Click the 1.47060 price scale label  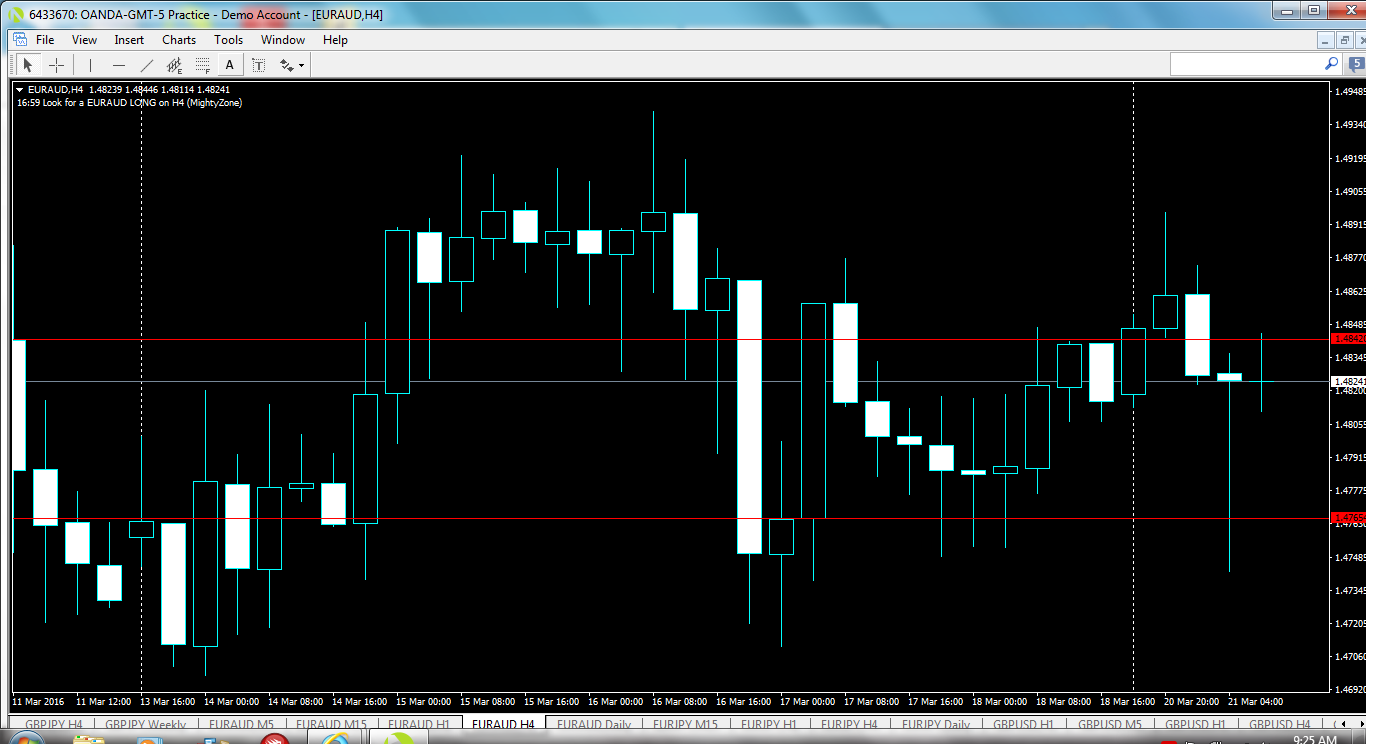(1350, 656)
